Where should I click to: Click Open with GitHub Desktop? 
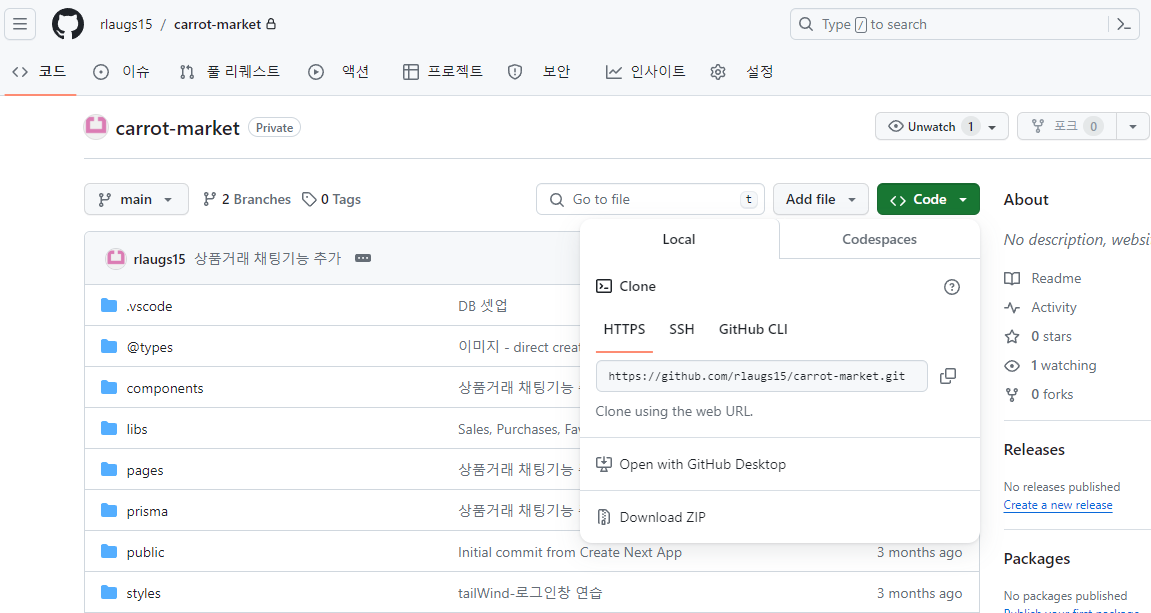(x=702, y=464)
